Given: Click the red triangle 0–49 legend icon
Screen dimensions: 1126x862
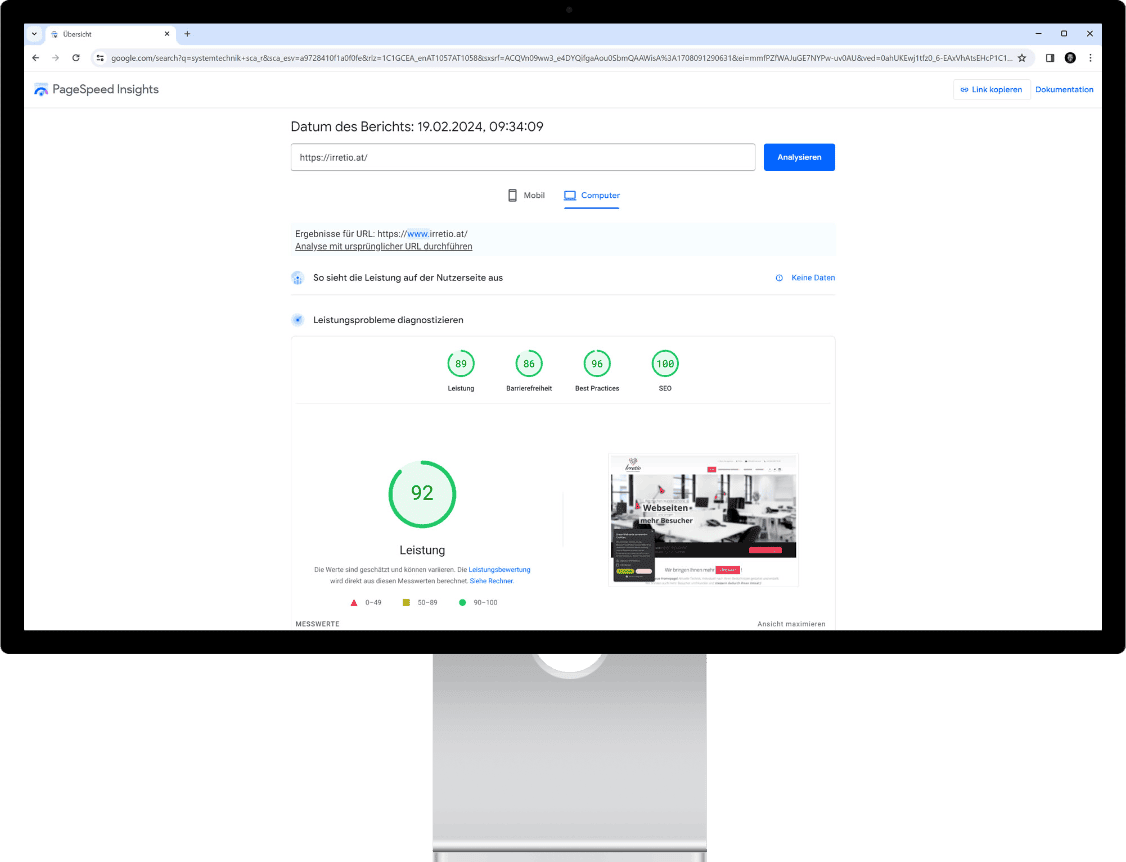Looking at the screenshot, I should 354,603.
